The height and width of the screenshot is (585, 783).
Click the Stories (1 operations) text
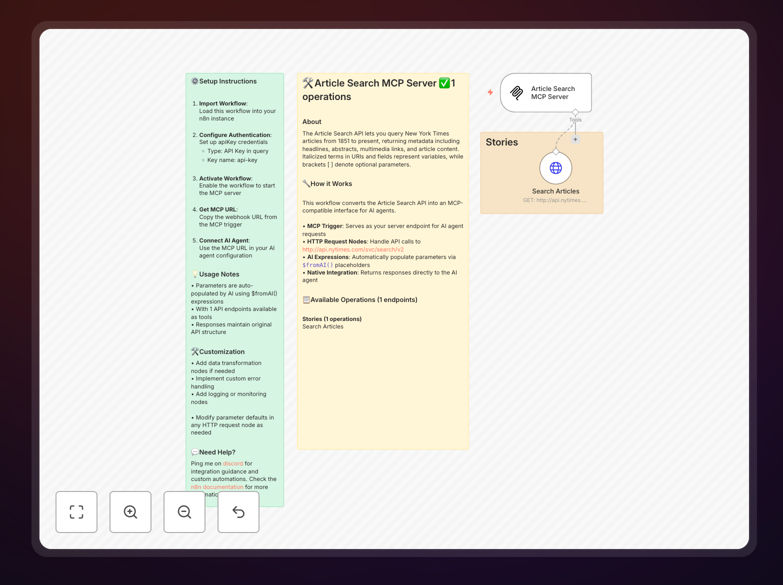[x=332, y=319]
